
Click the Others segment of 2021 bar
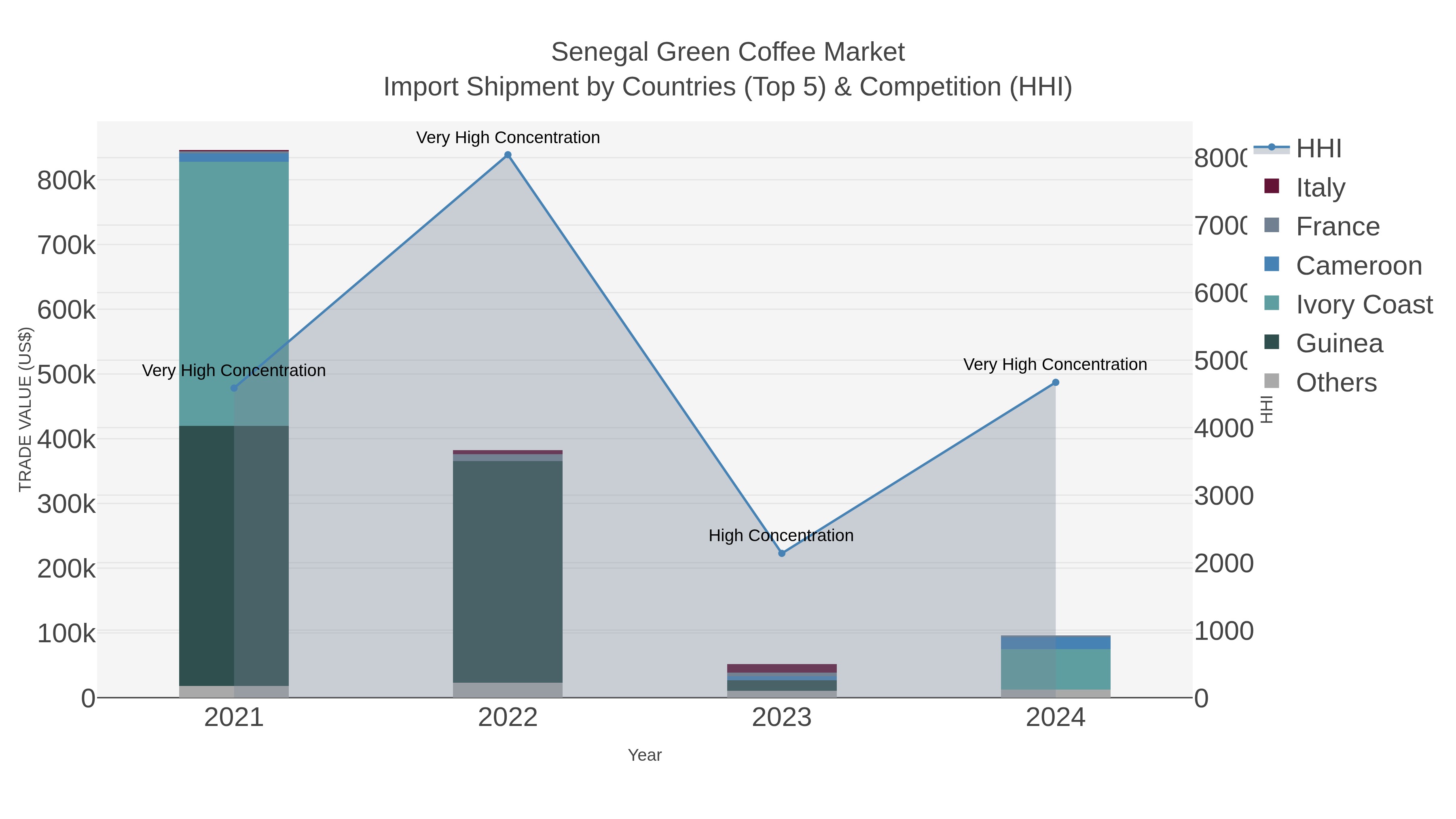click(234, 692)
